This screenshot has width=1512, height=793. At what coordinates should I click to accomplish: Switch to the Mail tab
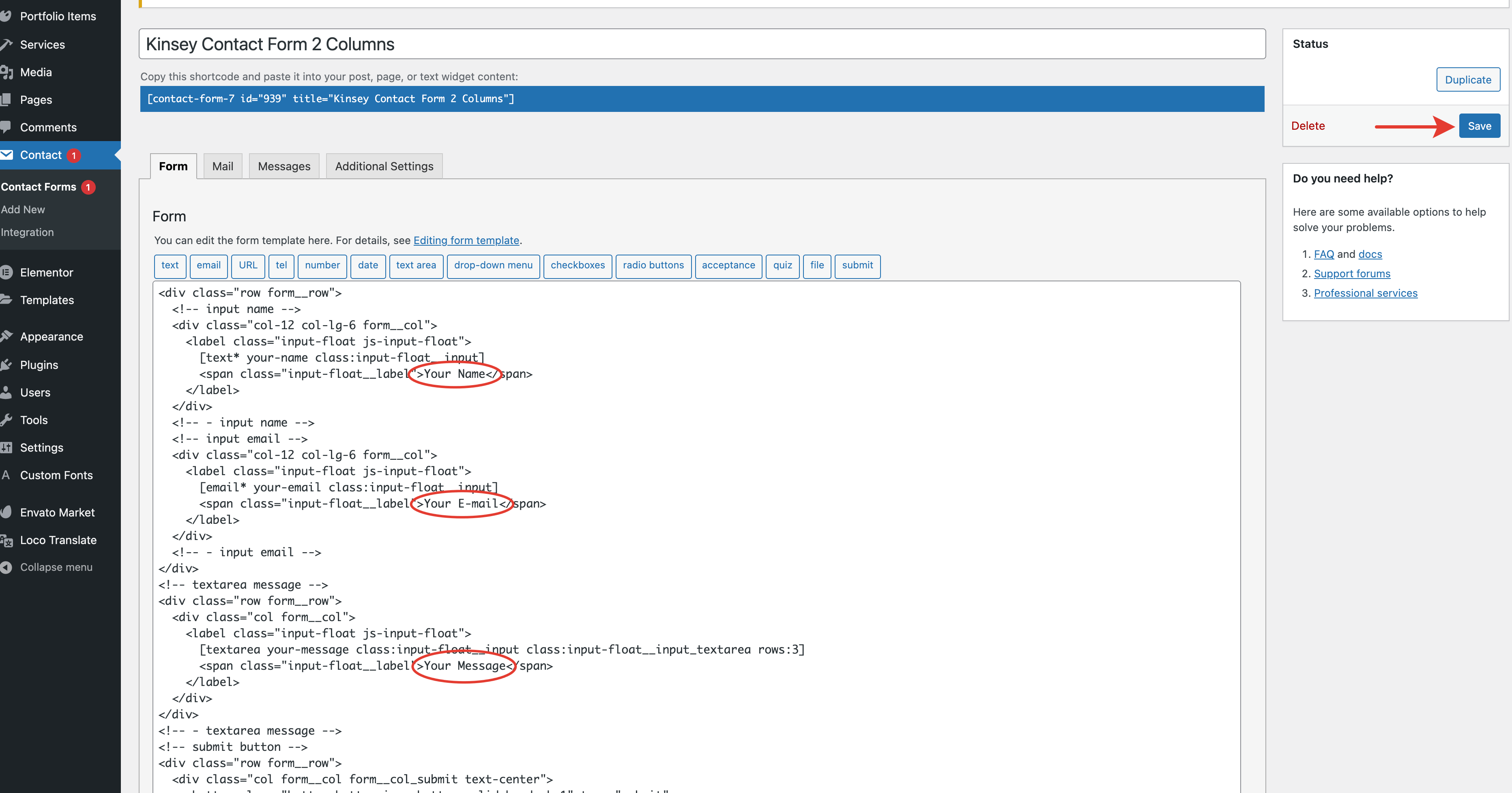pos(222,167)
